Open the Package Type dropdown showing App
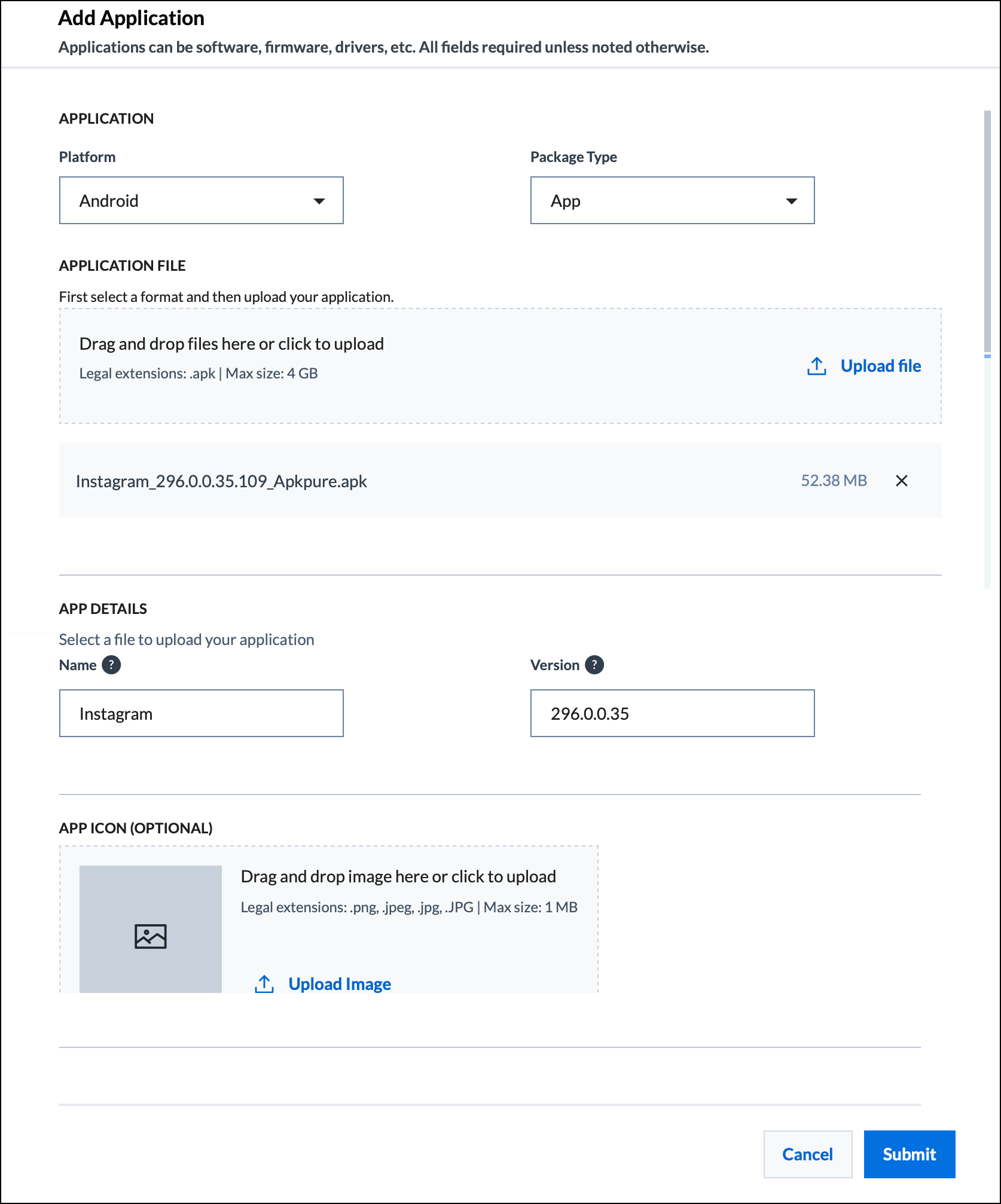 (x=673, y=200)
